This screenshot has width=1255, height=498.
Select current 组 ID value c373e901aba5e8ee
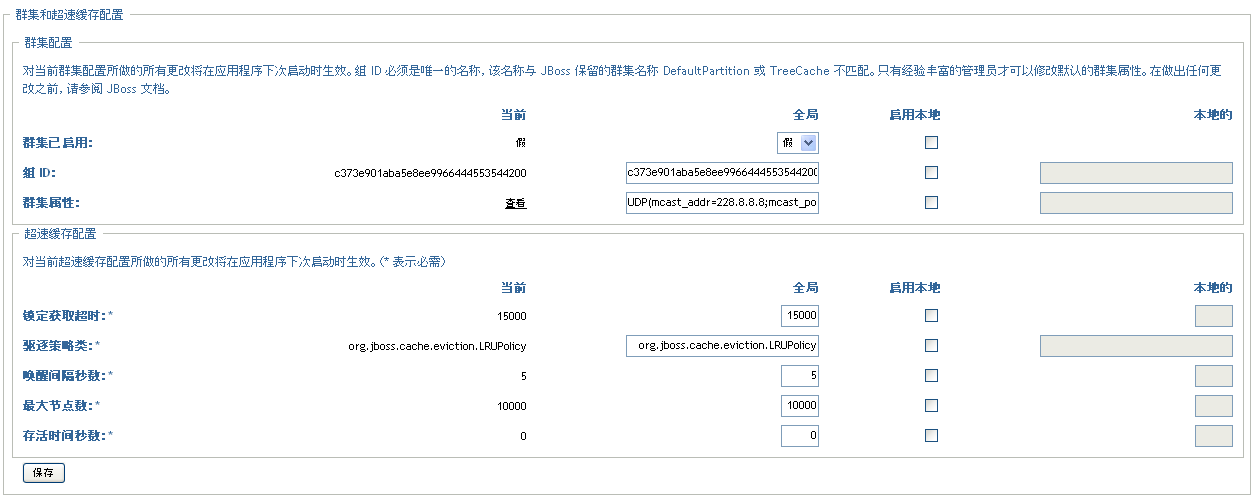coord(430,173)
